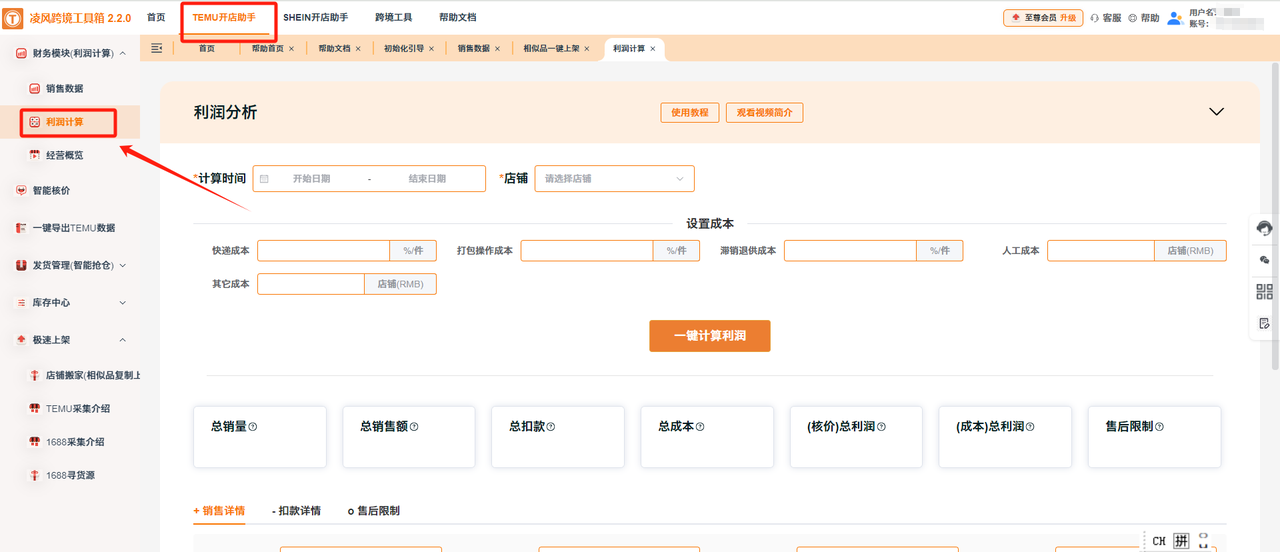Image resolution: width=1280 pixels, height=552 pixels.
Task: Click the 帮助 smiley icon in the header
Action: click(1133, 18)
